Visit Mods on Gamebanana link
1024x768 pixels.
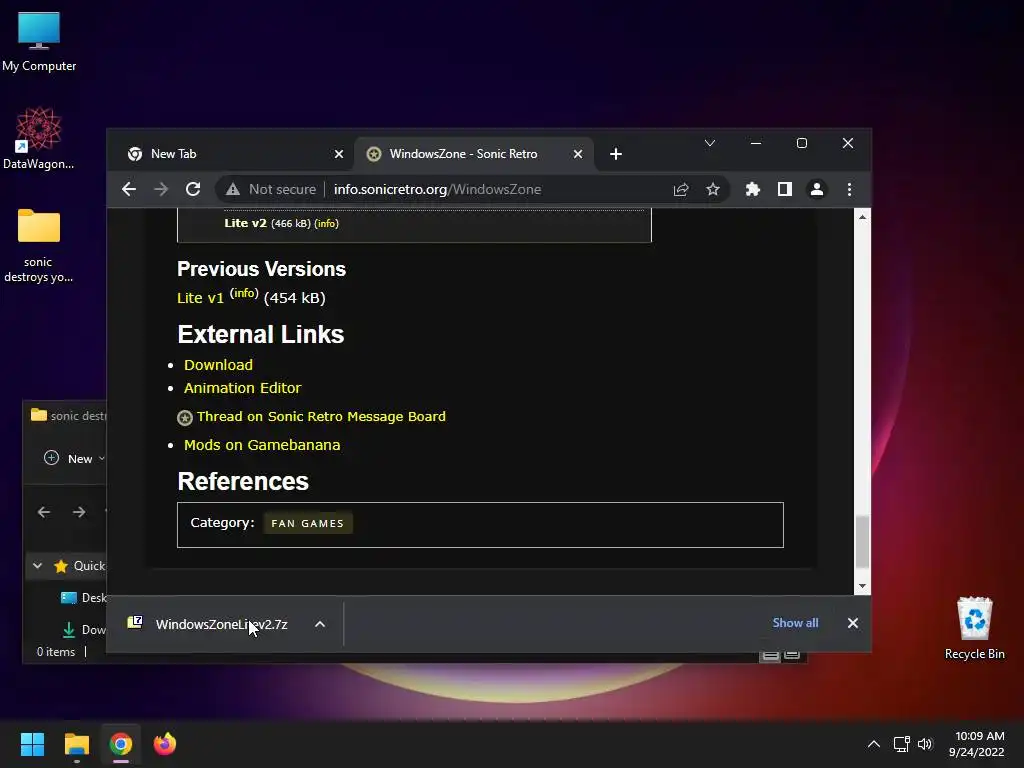click(x=262, y=445)
